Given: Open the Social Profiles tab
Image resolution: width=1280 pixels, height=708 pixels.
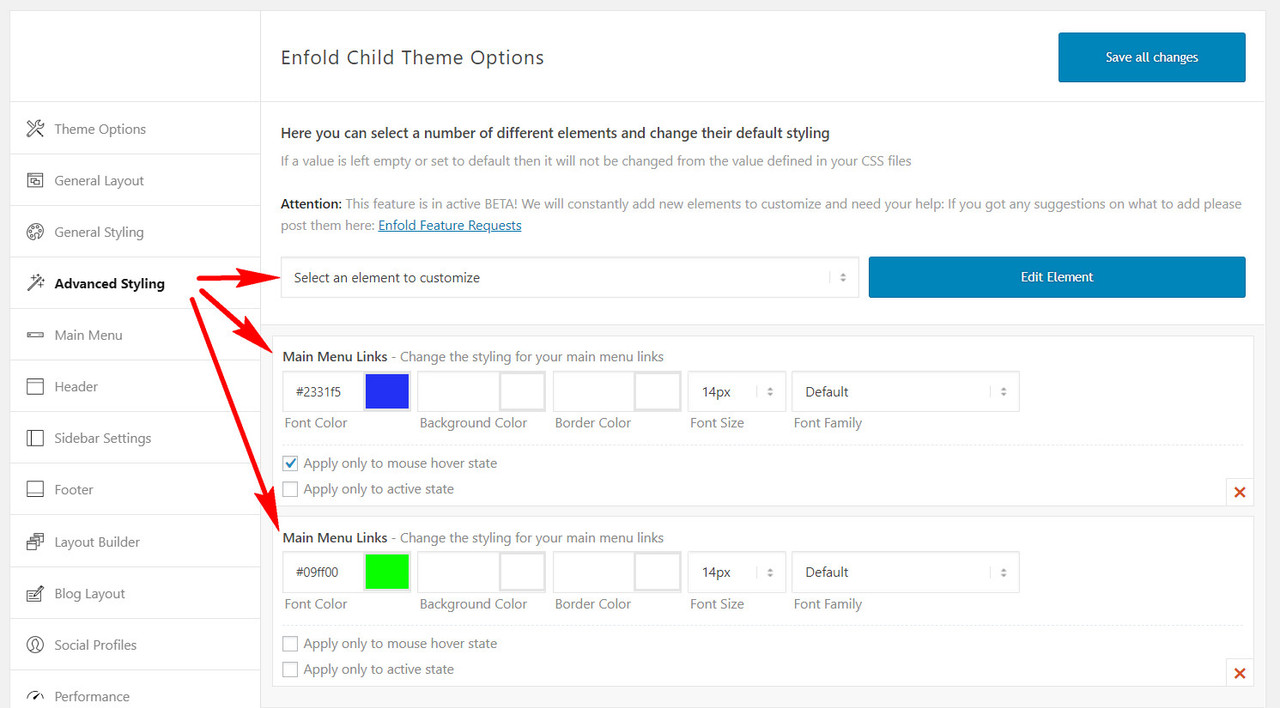Looking at the screenshot, I should [x=135, y=644].
